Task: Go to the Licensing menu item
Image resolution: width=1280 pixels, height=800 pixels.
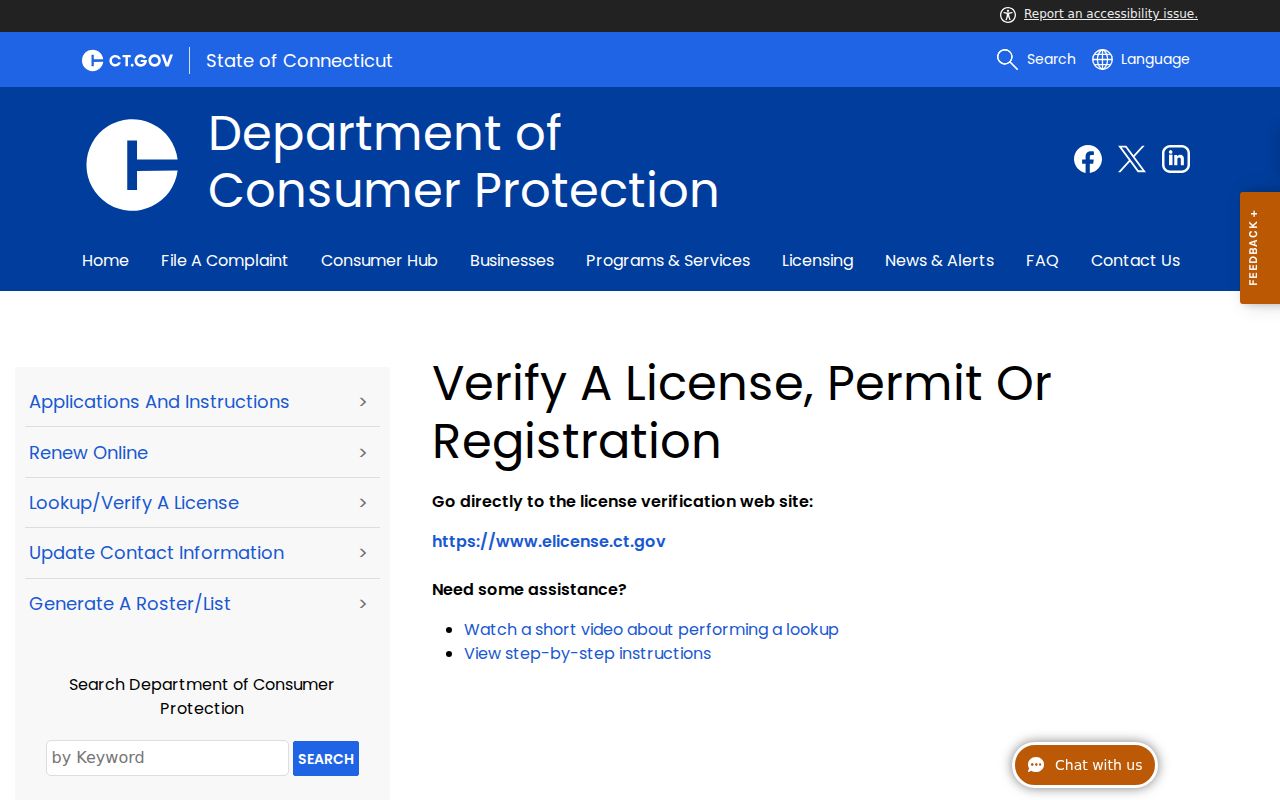Action: point(817,260)
